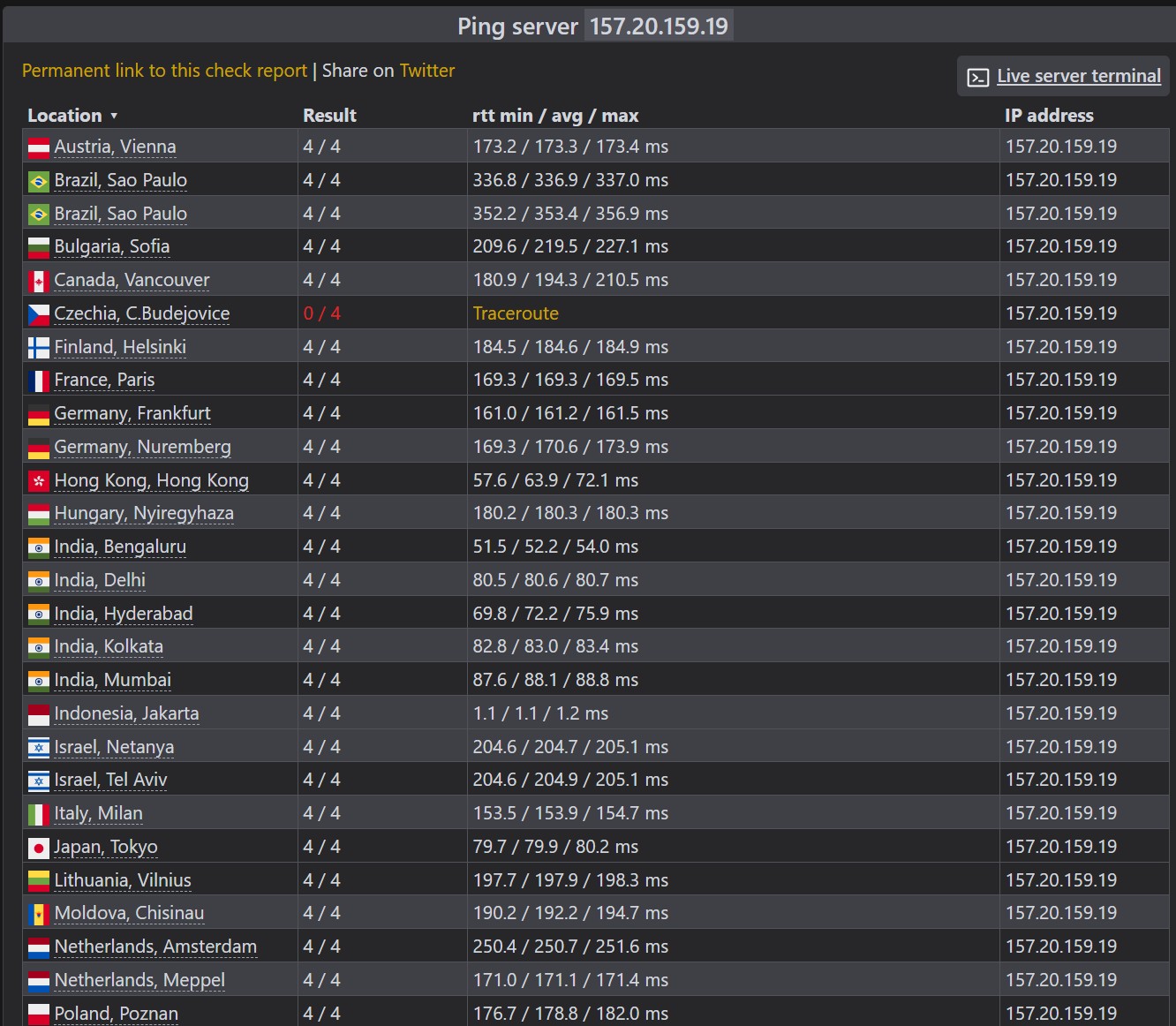
Task: Click the flag beside India, Mumbai
Action: click(x=39, y=682)
